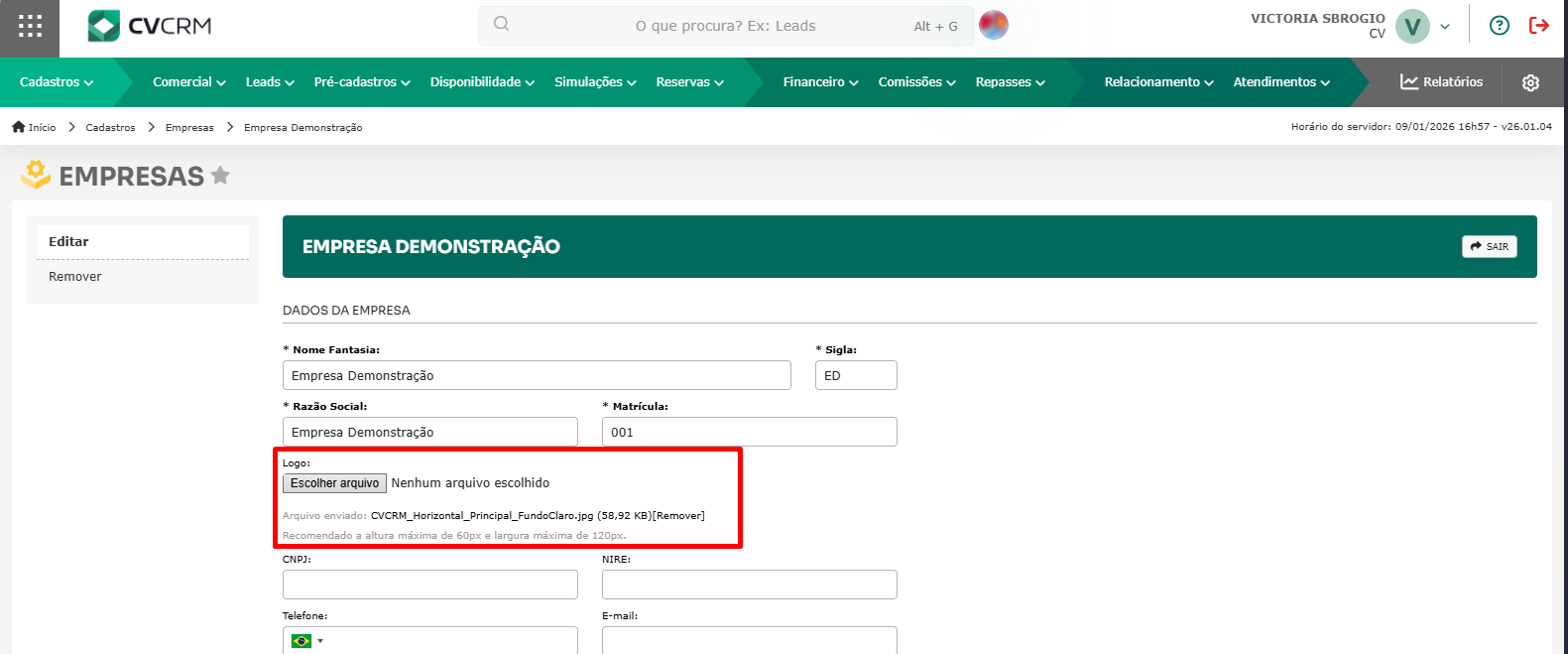Open Relatórios chart section
Viewport: 1568px width, 654px height.
1441,81
